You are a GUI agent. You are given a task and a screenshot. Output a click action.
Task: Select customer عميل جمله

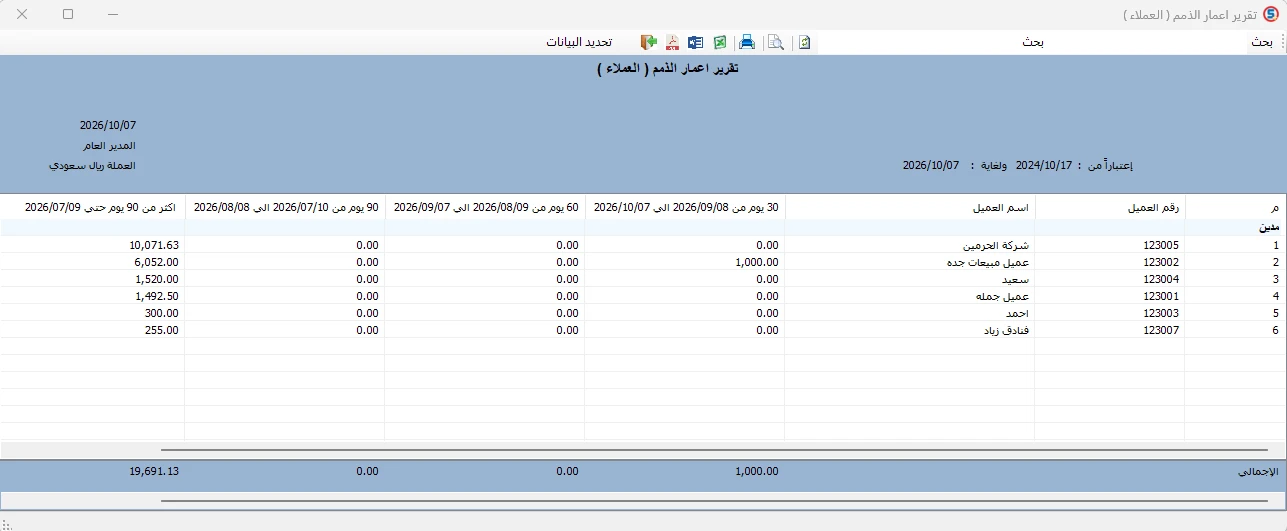pos(1003,296)
